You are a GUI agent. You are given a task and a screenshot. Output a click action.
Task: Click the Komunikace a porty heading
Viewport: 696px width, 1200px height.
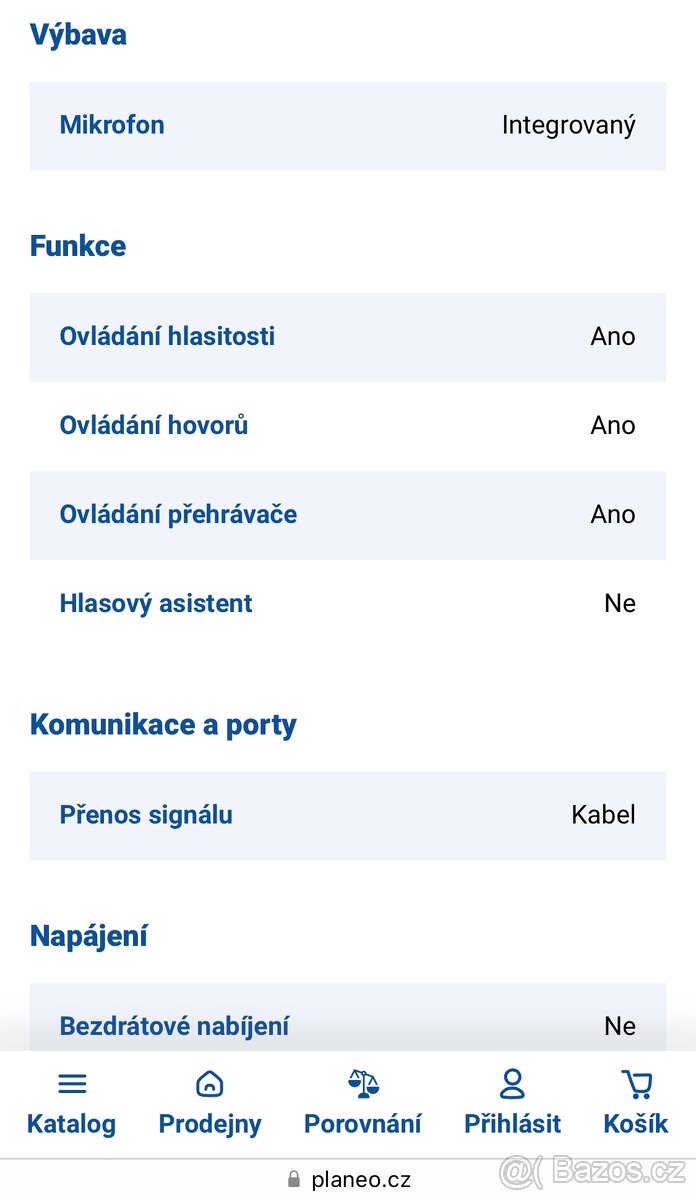(163, 725)
